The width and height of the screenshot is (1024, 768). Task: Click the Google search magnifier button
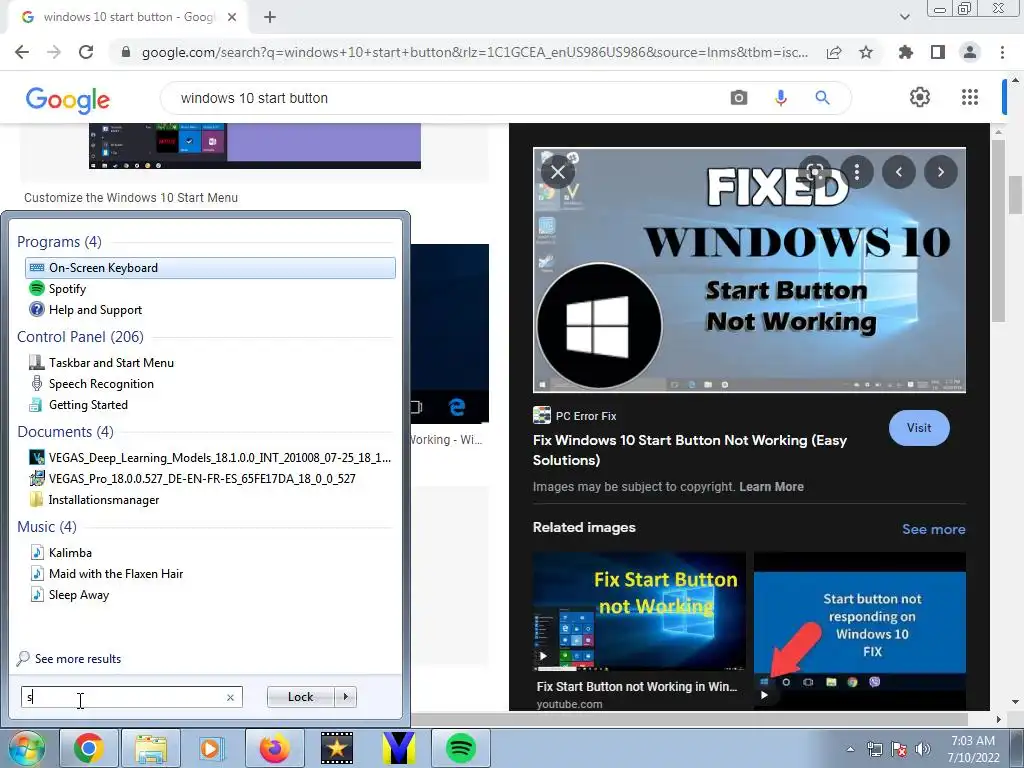(x=822, y=98)
